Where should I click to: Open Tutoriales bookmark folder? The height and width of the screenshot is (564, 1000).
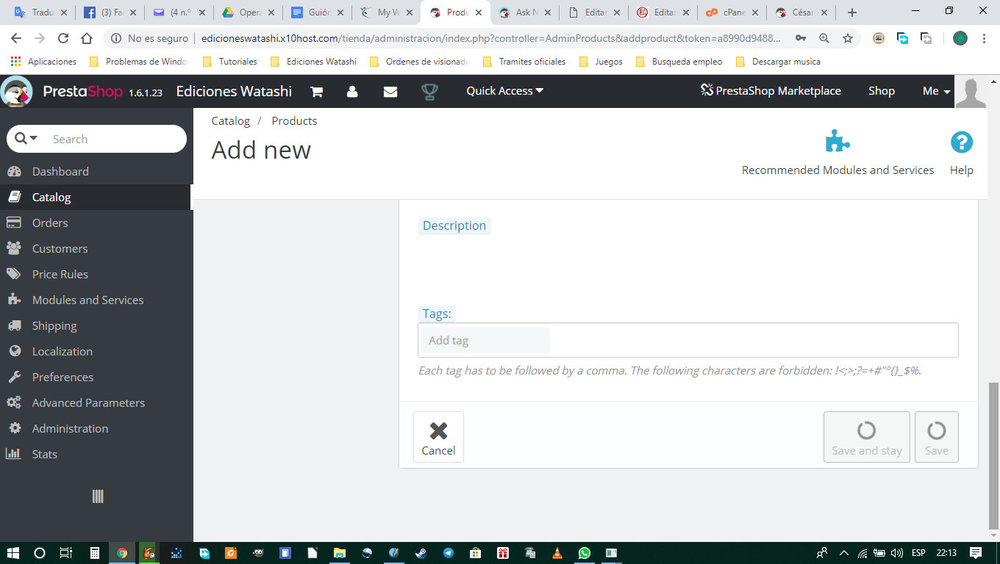pos(230,62)
